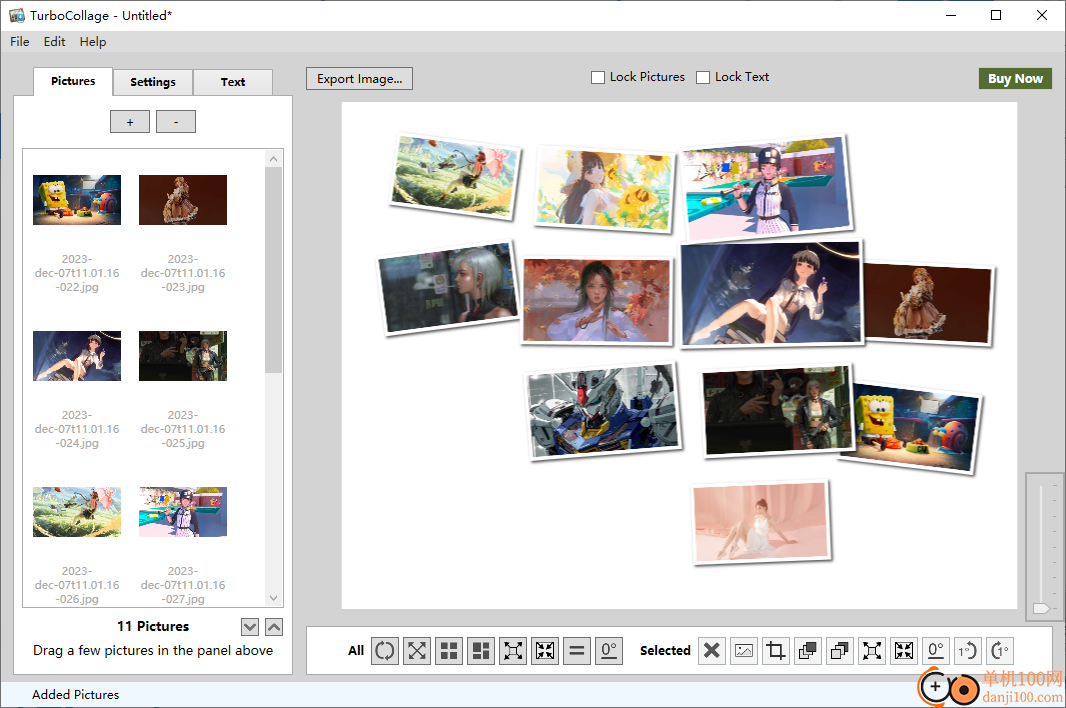
Task: Click the rotate-all pictures circular arrows icon
Action: [x=385, y=651]
